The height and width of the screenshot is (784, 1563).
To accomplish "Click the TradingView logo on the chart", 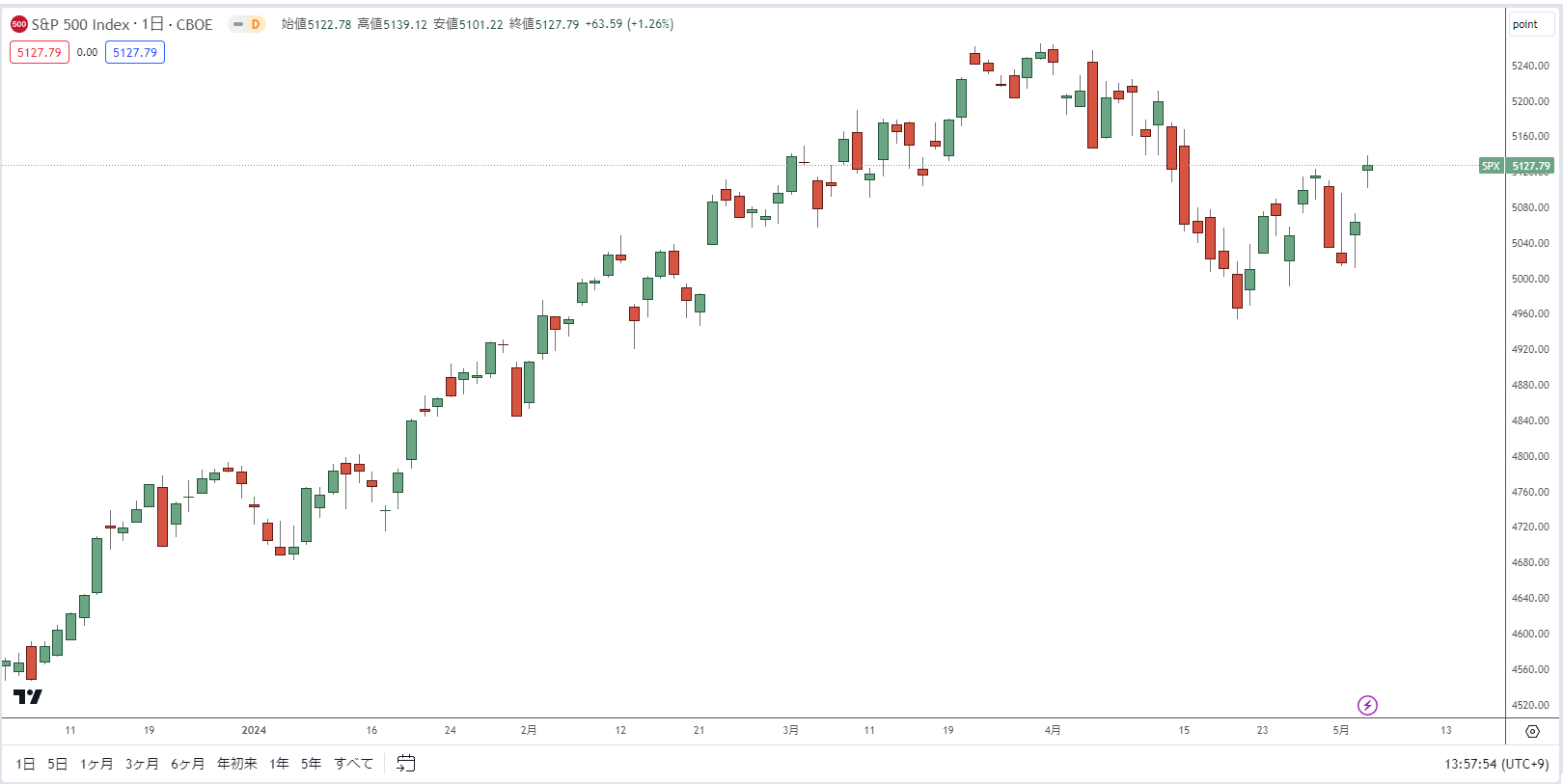I will (x=27, y=696).
